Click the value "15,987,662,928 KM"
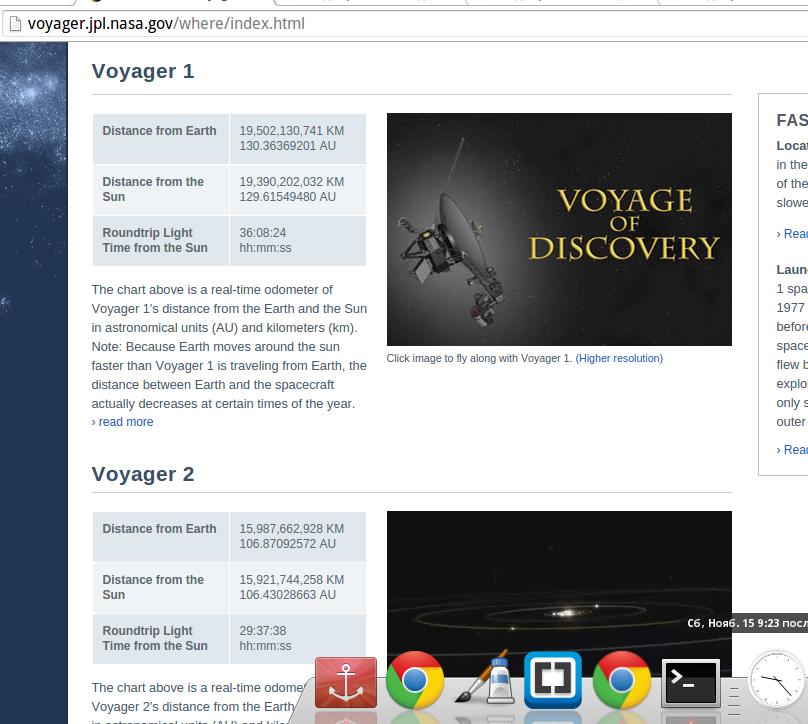Image resolution: width=808 pixels, height=724 pixels. (292, 529)
